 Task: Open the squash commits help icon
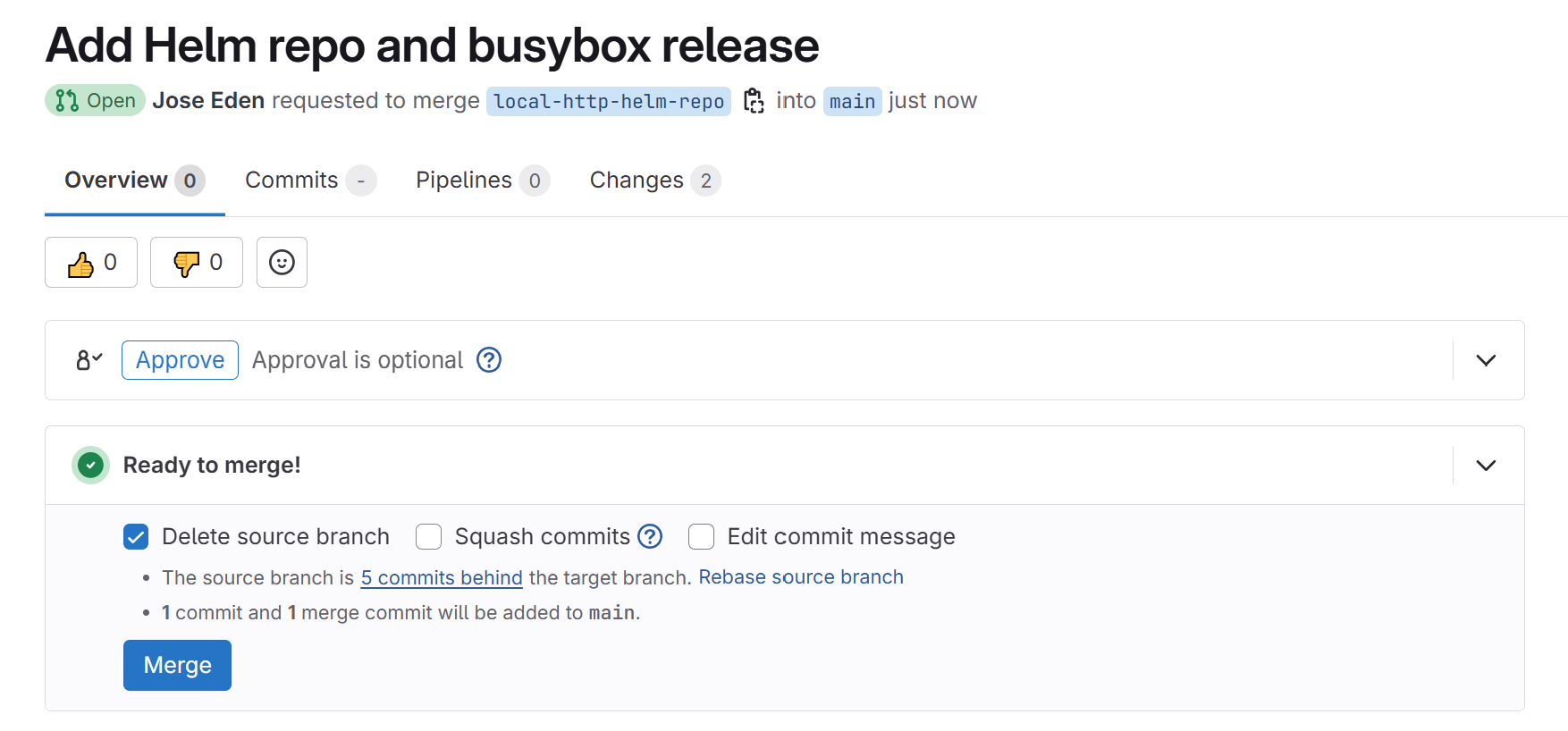point(650,536)
